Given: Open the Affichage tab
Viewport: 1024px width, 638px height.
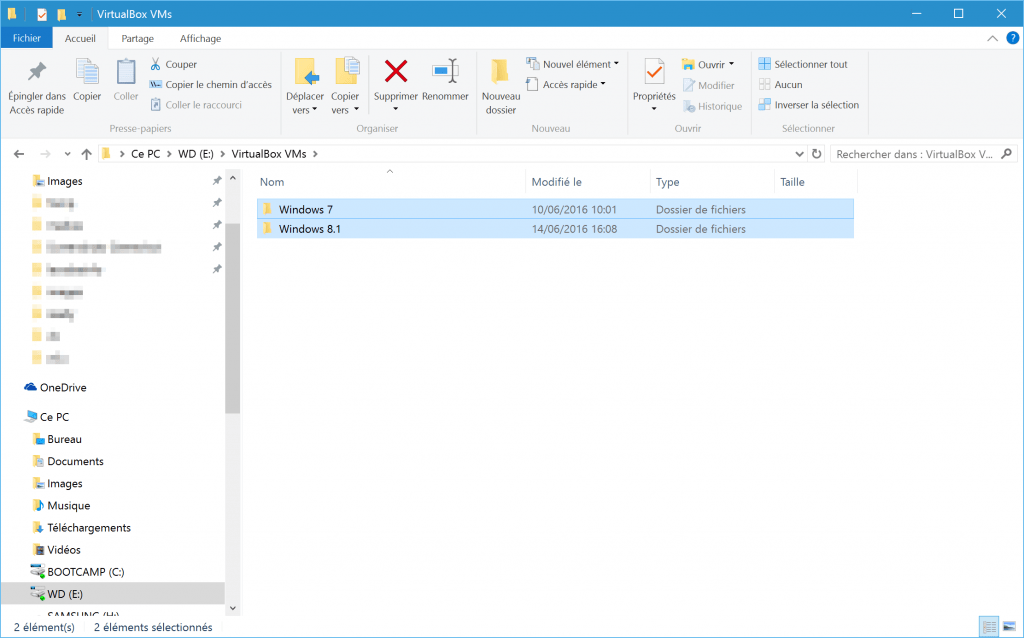Looking at the screenshot, I should point(200,39).
